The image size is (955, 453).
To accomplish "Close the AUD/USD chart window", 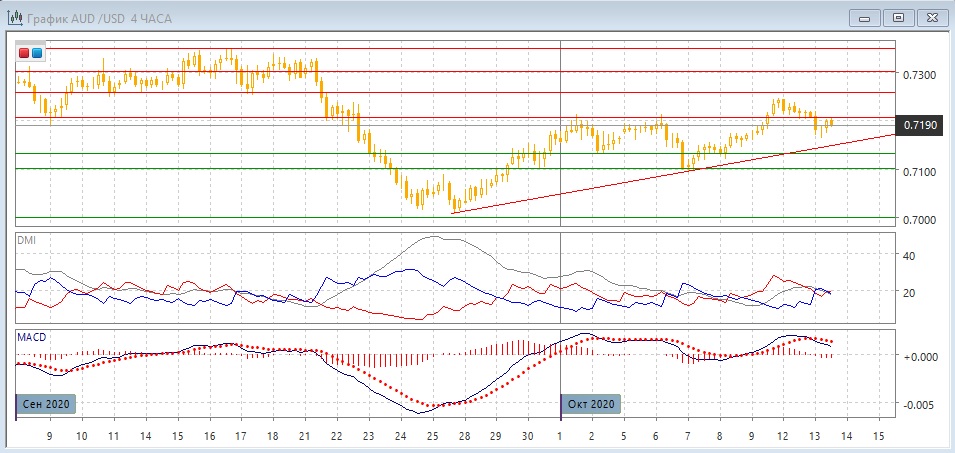I will point(931,17).
